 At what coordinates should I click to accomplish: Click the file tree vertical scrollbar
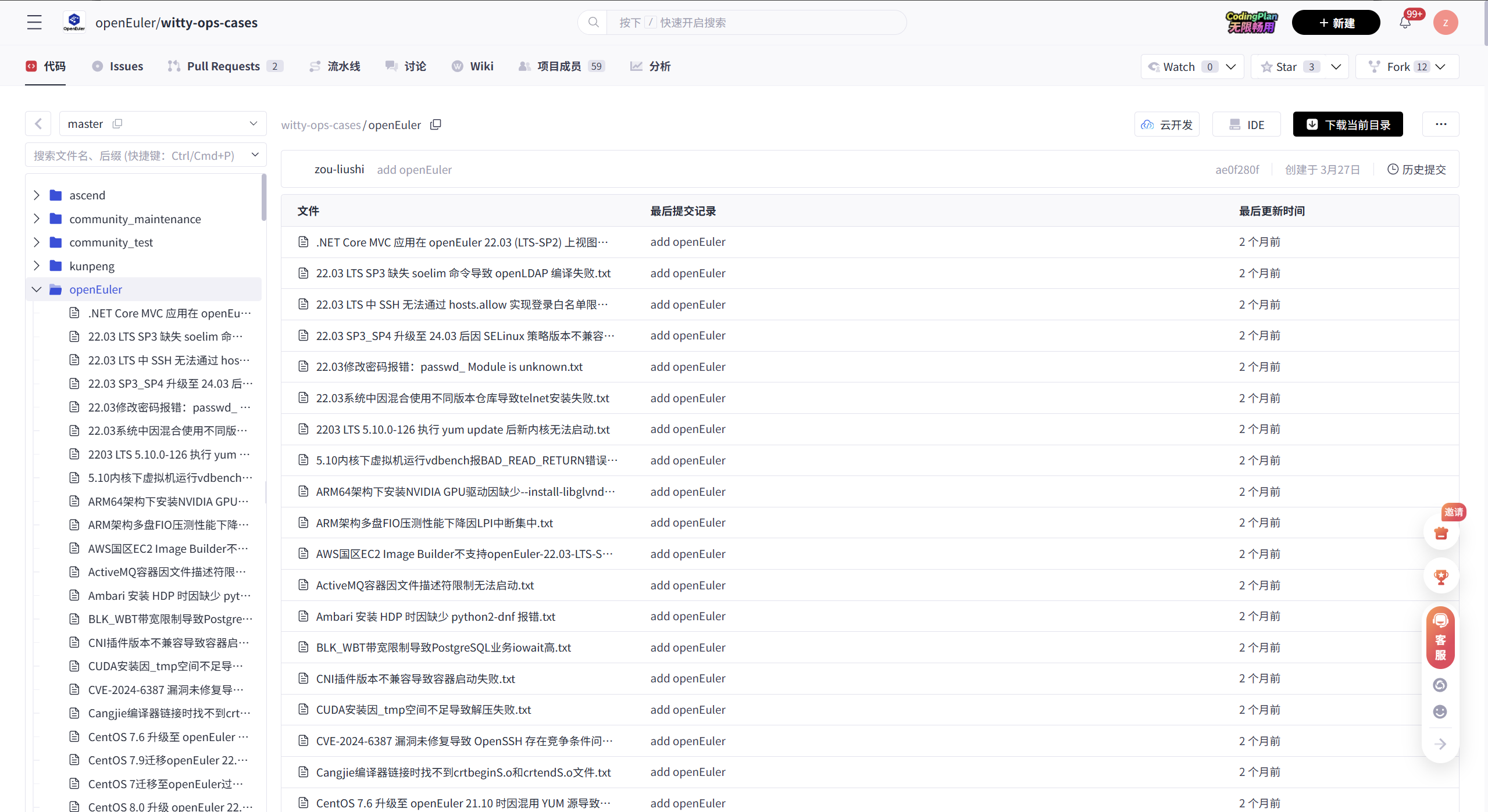tap(264, 198)
